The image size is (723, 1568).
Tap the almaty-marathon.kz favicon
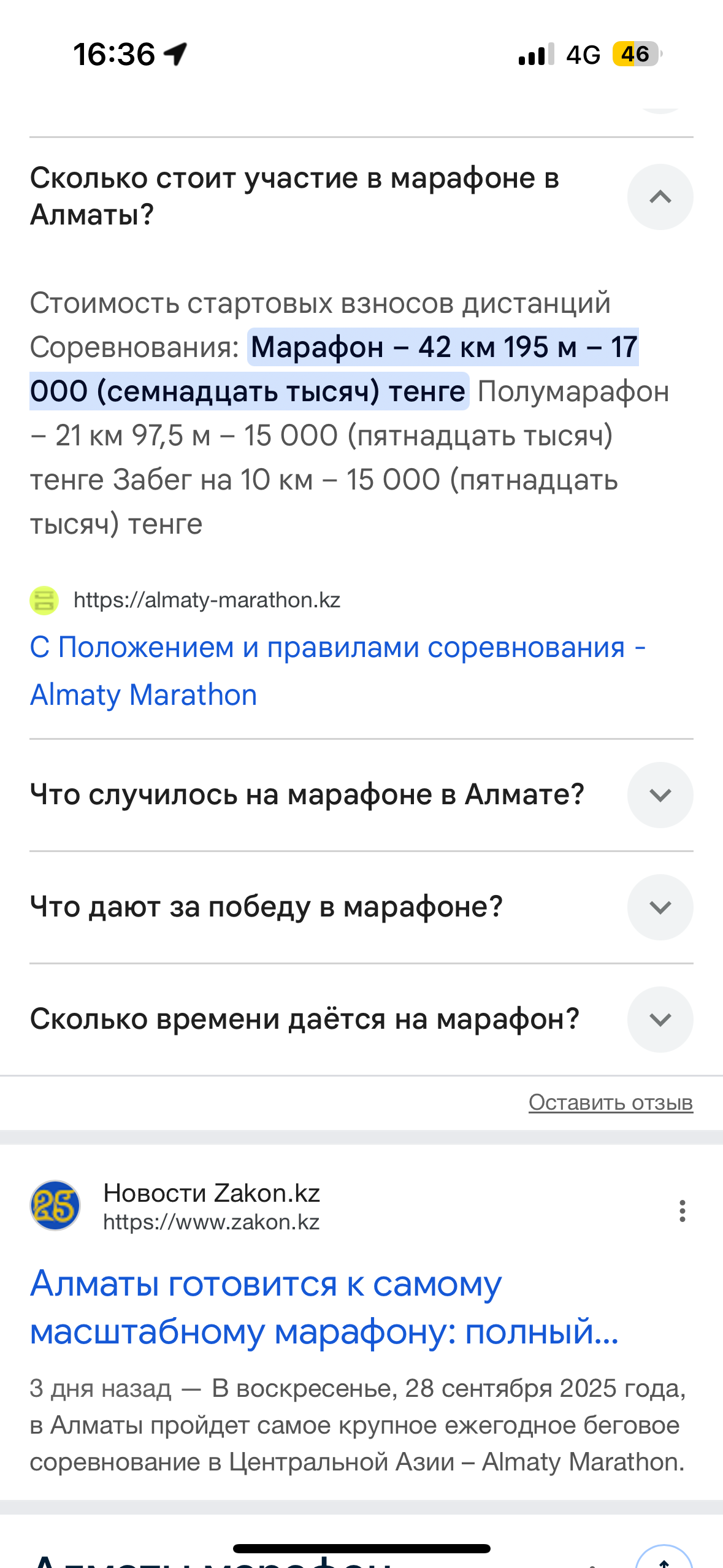click(x=44, y=601)
